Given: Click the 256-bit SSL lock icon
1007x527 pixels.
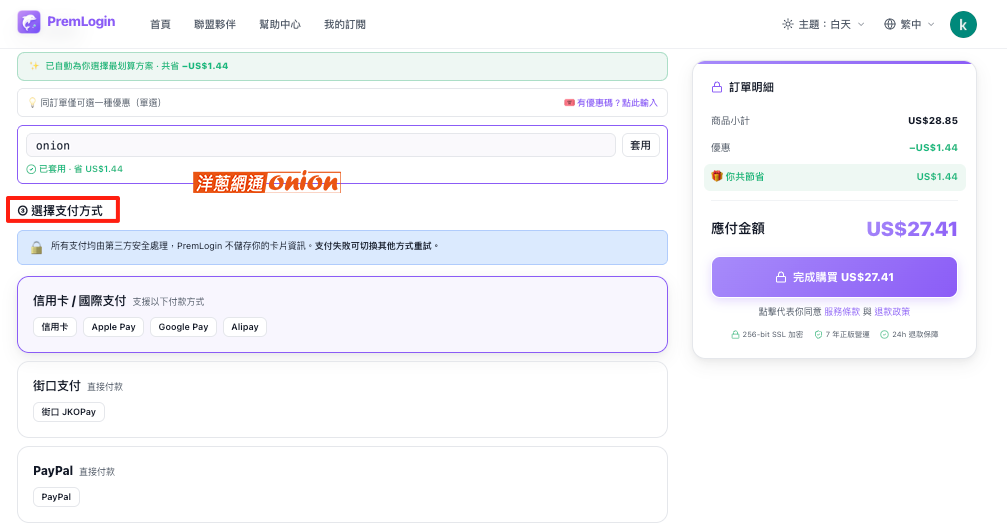Looking at the screenshot, I should click(x=735, y=334).
